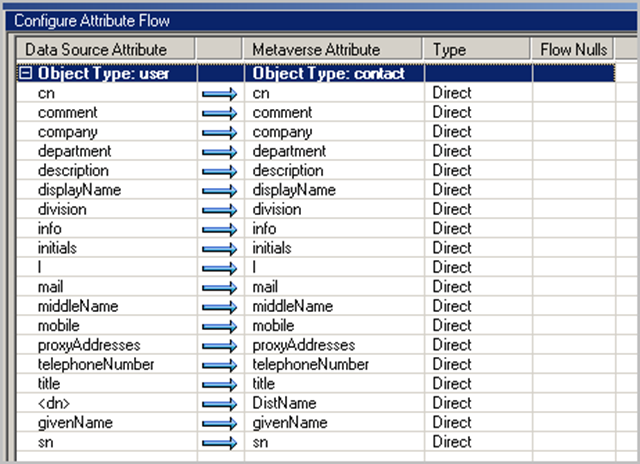Click the flow arrow for the sn attribute
640x464 pixels.
click(219, 442)
